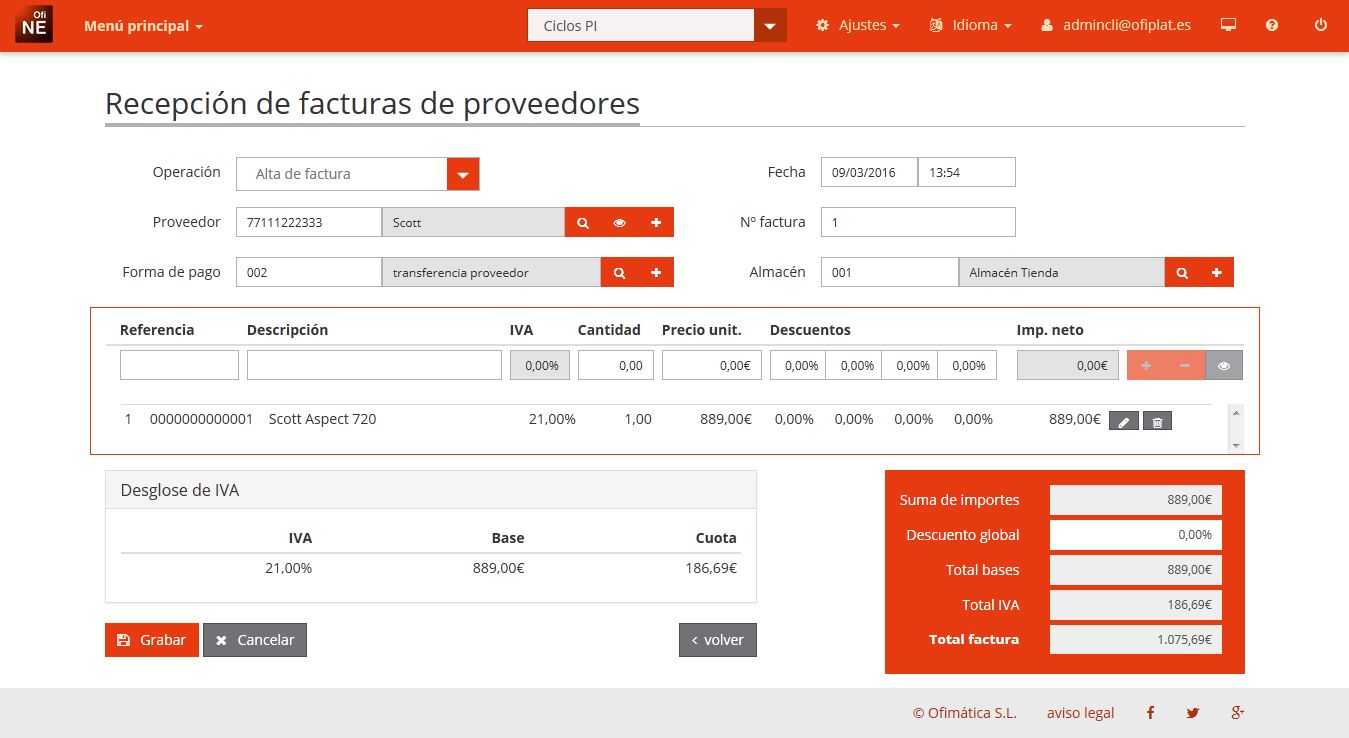Click scroll down arrow of lines list

(x=1236, y=444)
